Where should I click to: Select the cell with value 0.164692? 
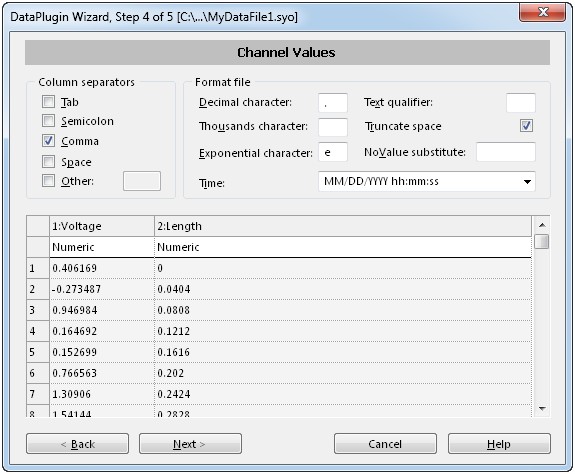(x=102, y=331)
